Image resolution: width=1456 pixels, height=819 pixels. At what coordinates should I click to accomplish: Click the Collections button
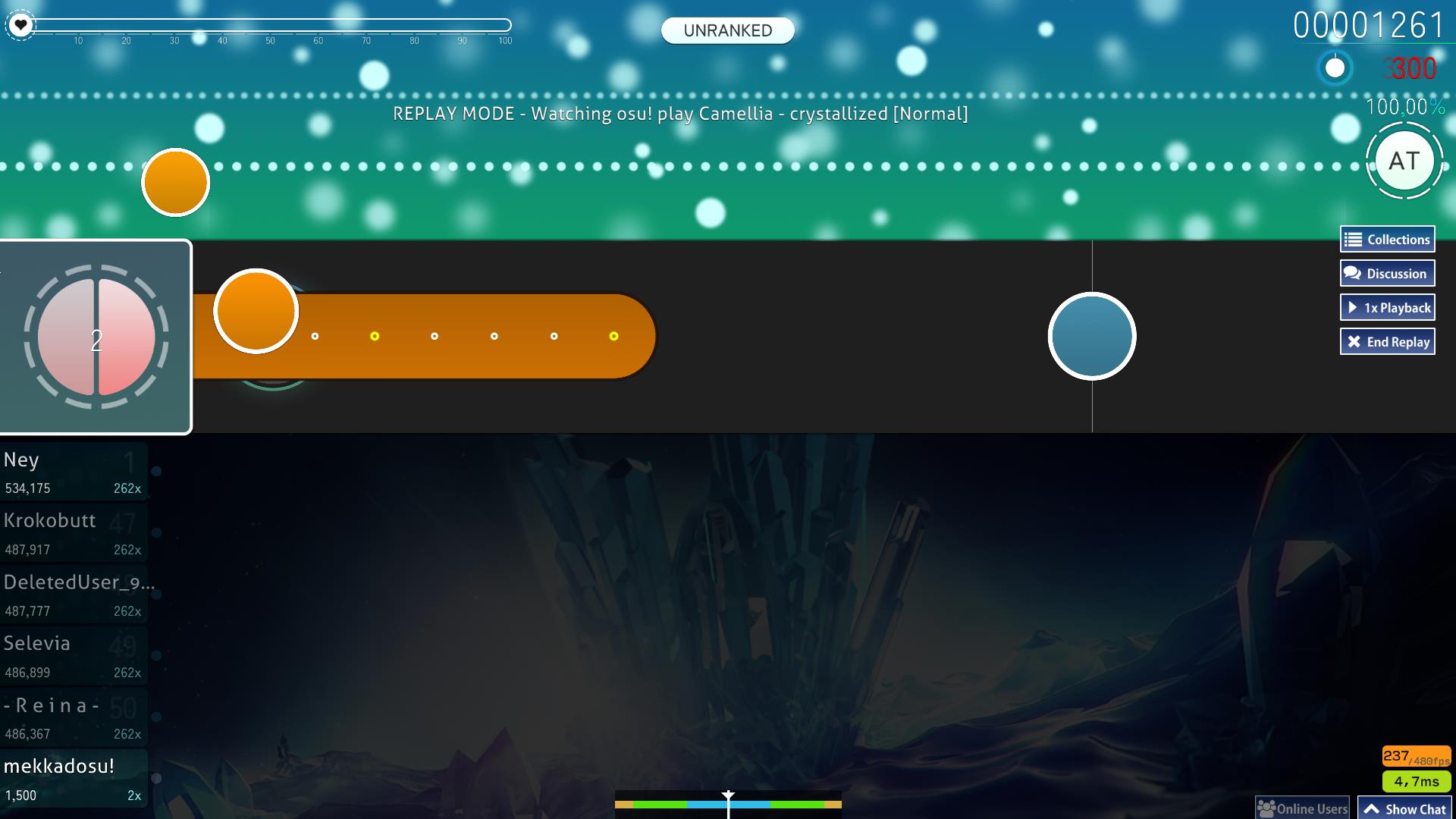[x=1389, y=238]
